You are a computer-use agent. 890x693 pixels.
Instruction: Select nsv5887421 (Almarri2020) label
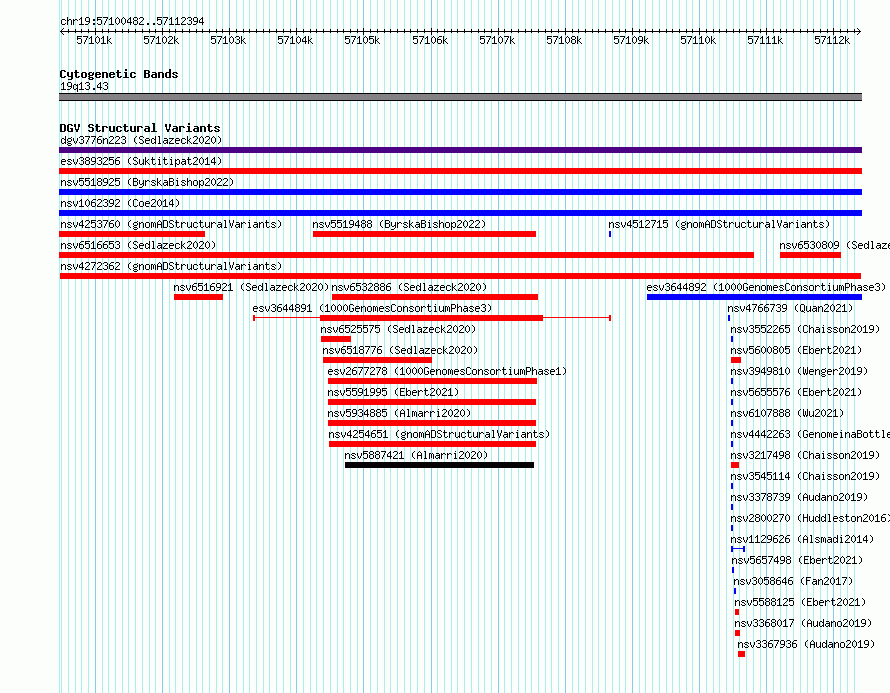(416, 455)
